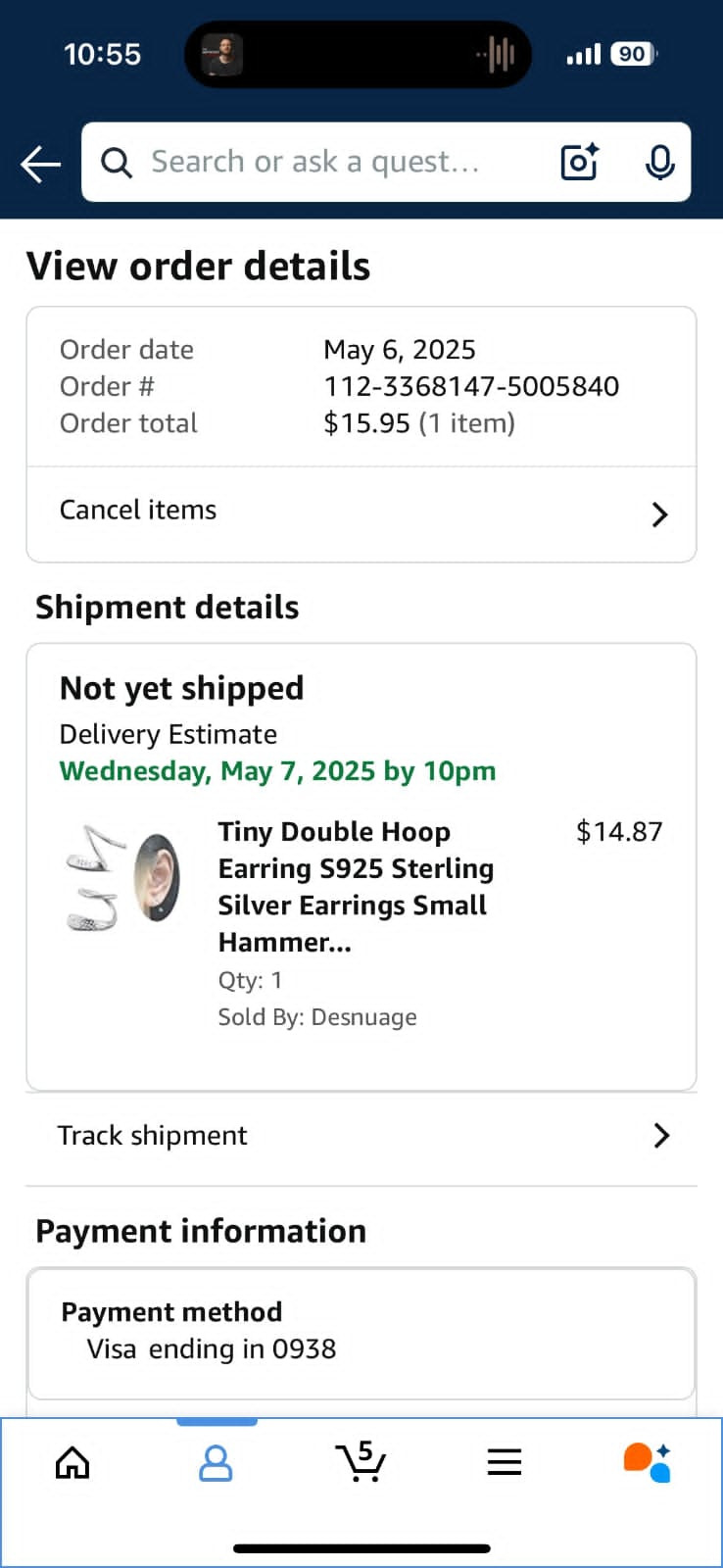Go to the Home tab icon
The width and height of the screenshot is (723, 1568).
pyautogui.click(x=72, y=1463)
